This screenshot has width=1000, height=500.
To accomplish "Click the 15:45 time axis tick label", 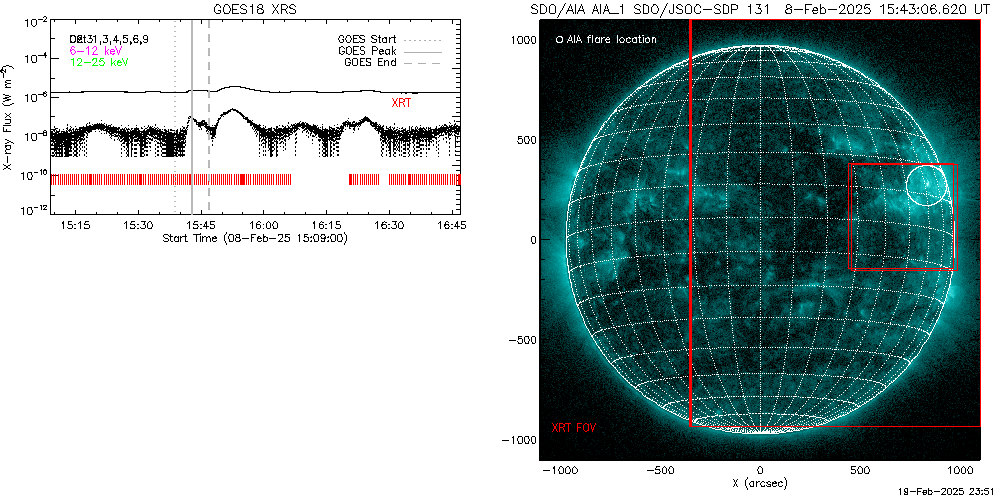I will 202,225.
